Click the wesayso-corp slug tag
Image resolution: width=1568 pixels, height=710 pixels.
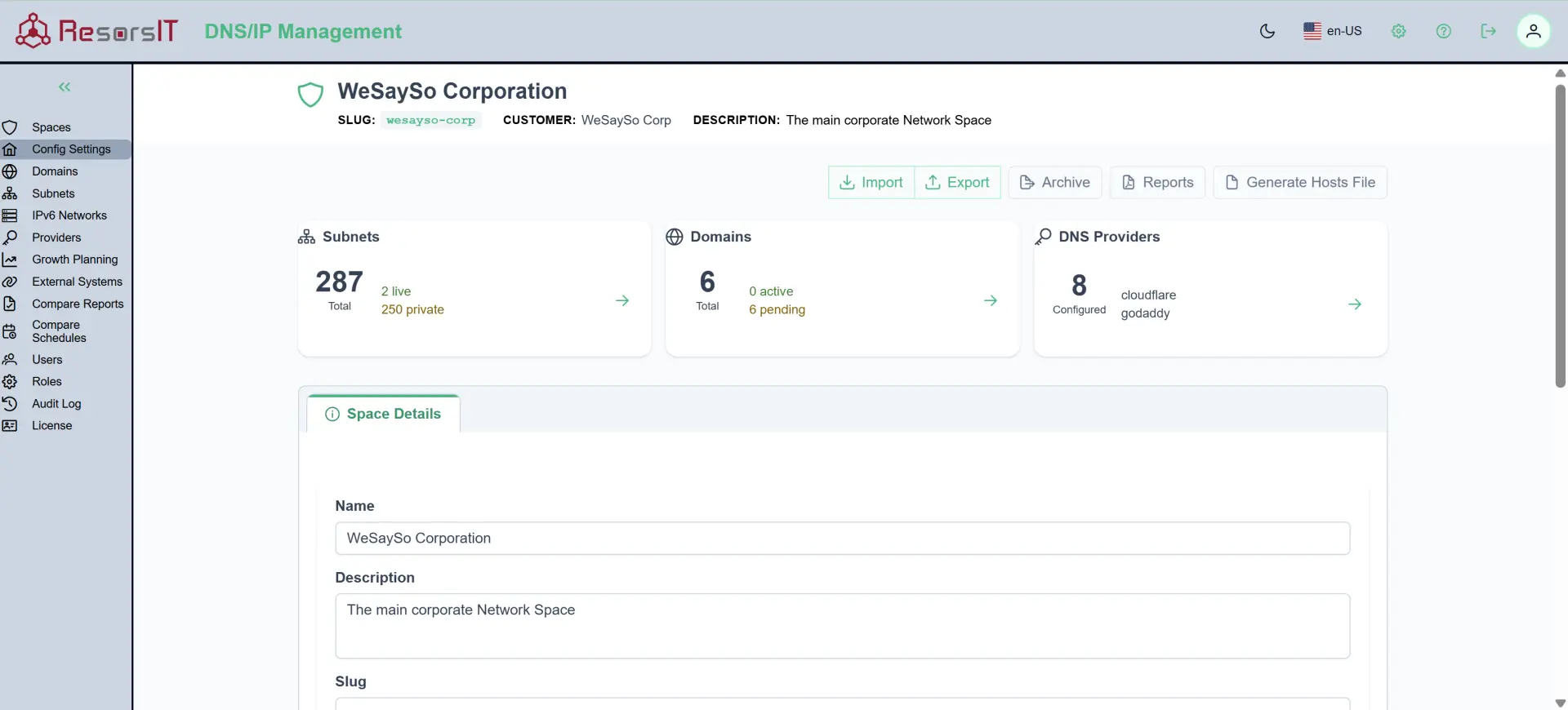[430, 120]
